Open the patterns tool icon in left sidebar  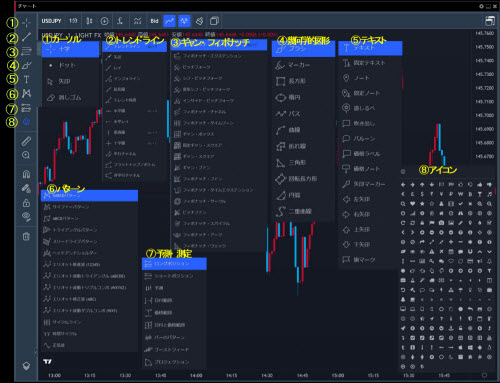click(26, 94)
